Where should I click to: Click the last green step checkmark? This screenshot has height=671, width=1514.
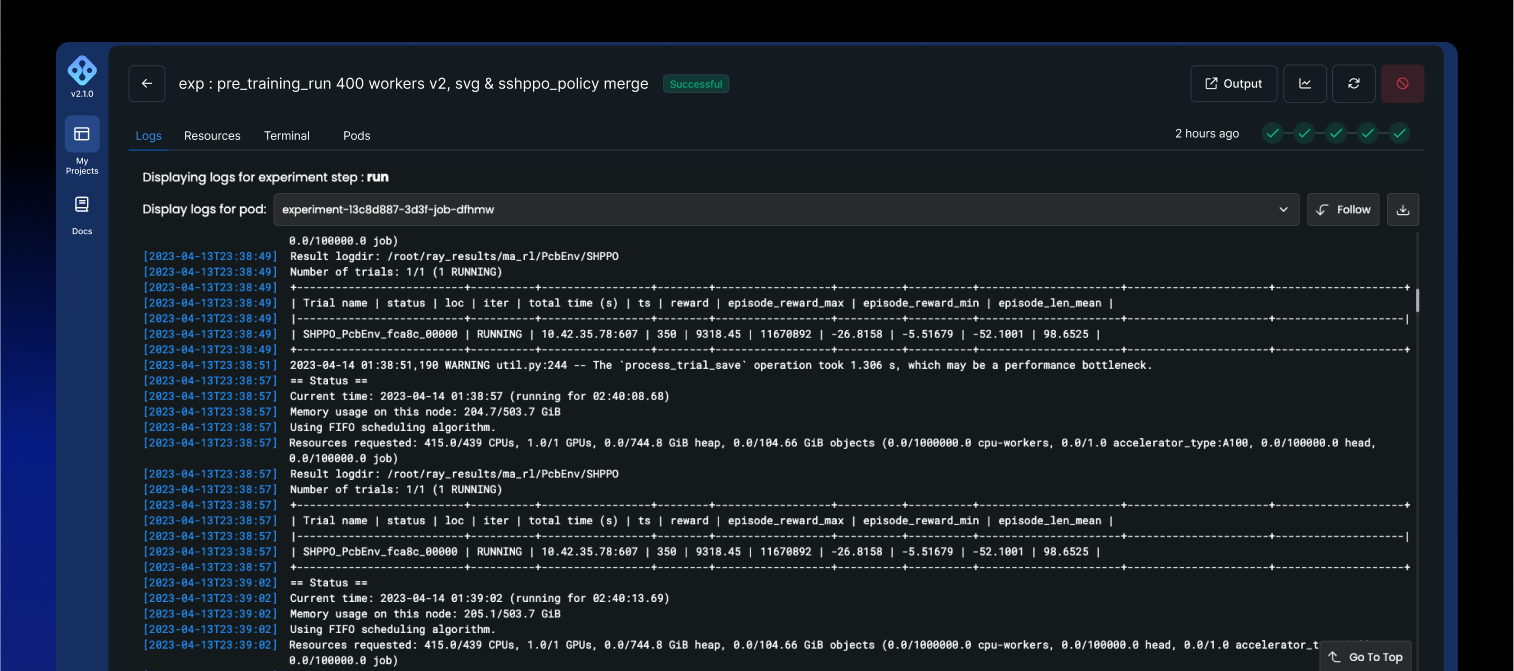coord(1400,133)
